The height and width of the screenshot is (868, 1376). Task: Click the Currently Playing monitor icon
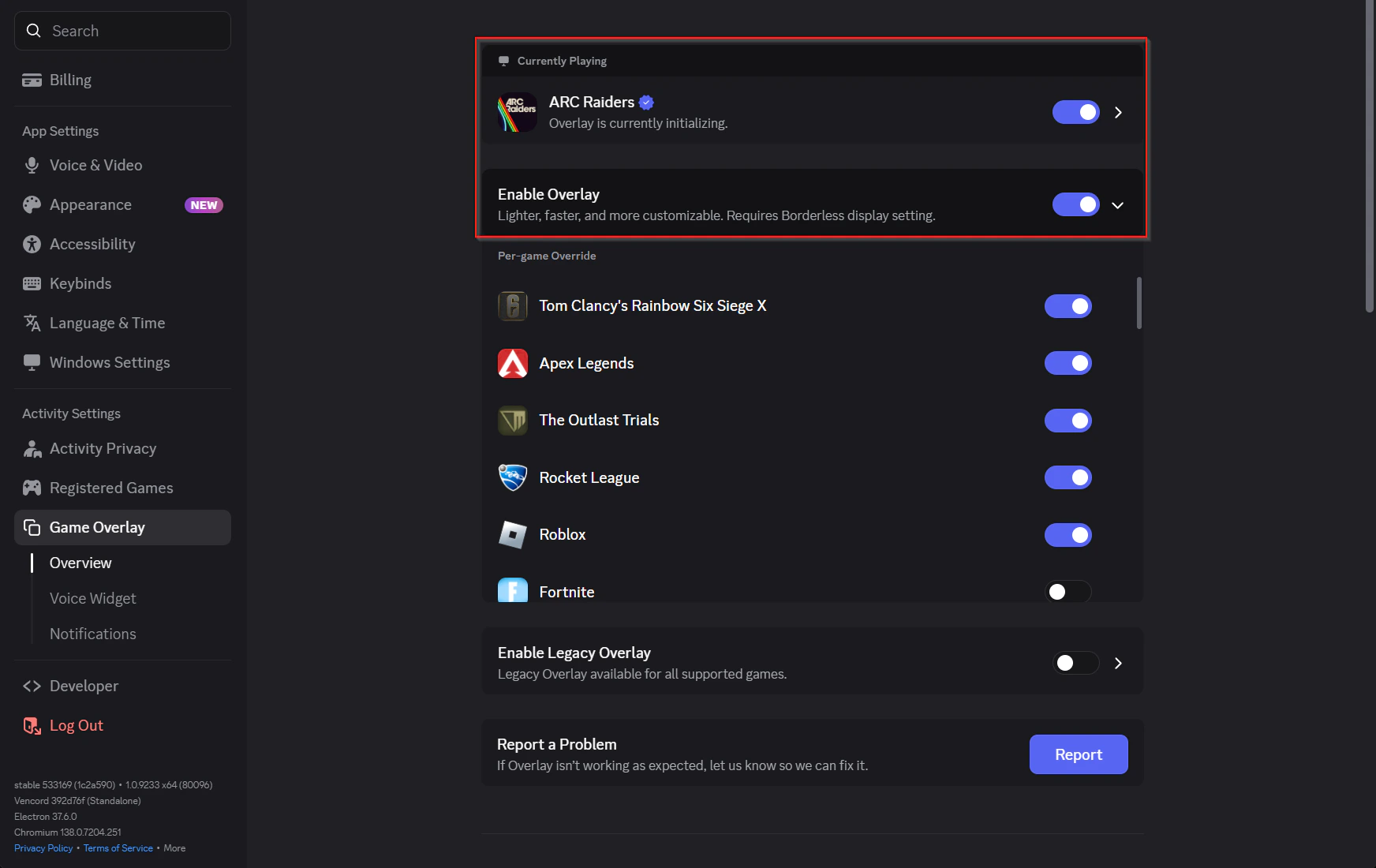pyautogui.click(x=503, y=61)
